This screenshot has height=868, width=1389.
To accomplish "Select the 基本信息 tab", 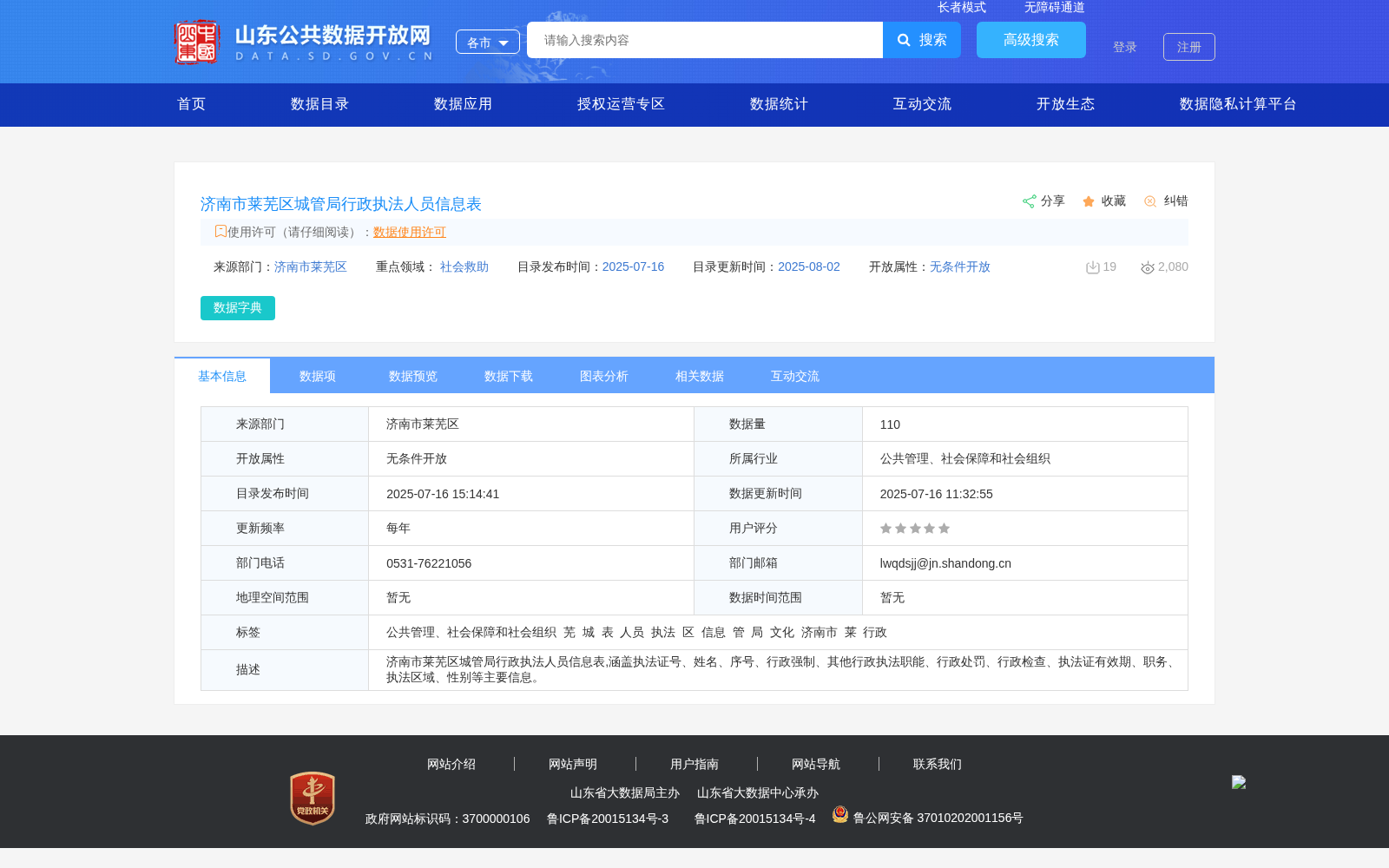I will tap(222, 376).
